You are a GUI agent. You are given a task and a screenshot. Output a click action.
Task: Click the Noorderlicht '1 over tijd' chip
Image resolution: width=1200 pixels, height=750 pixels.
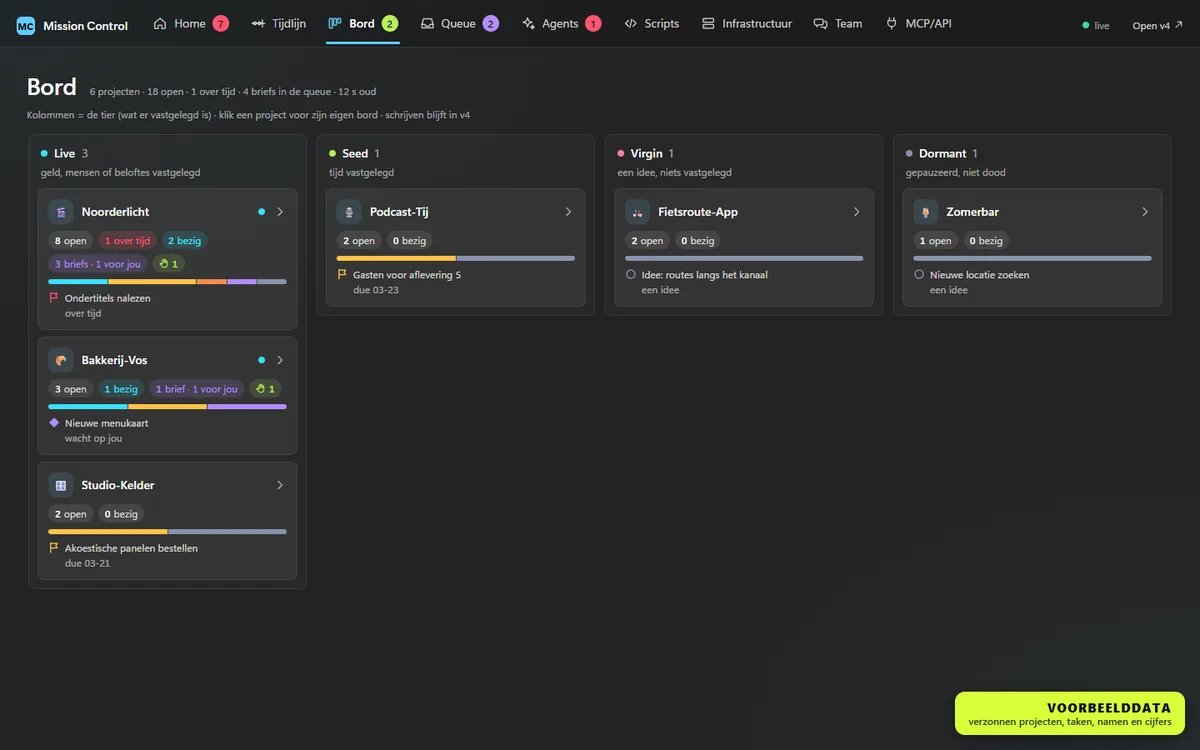click(127, 241)
